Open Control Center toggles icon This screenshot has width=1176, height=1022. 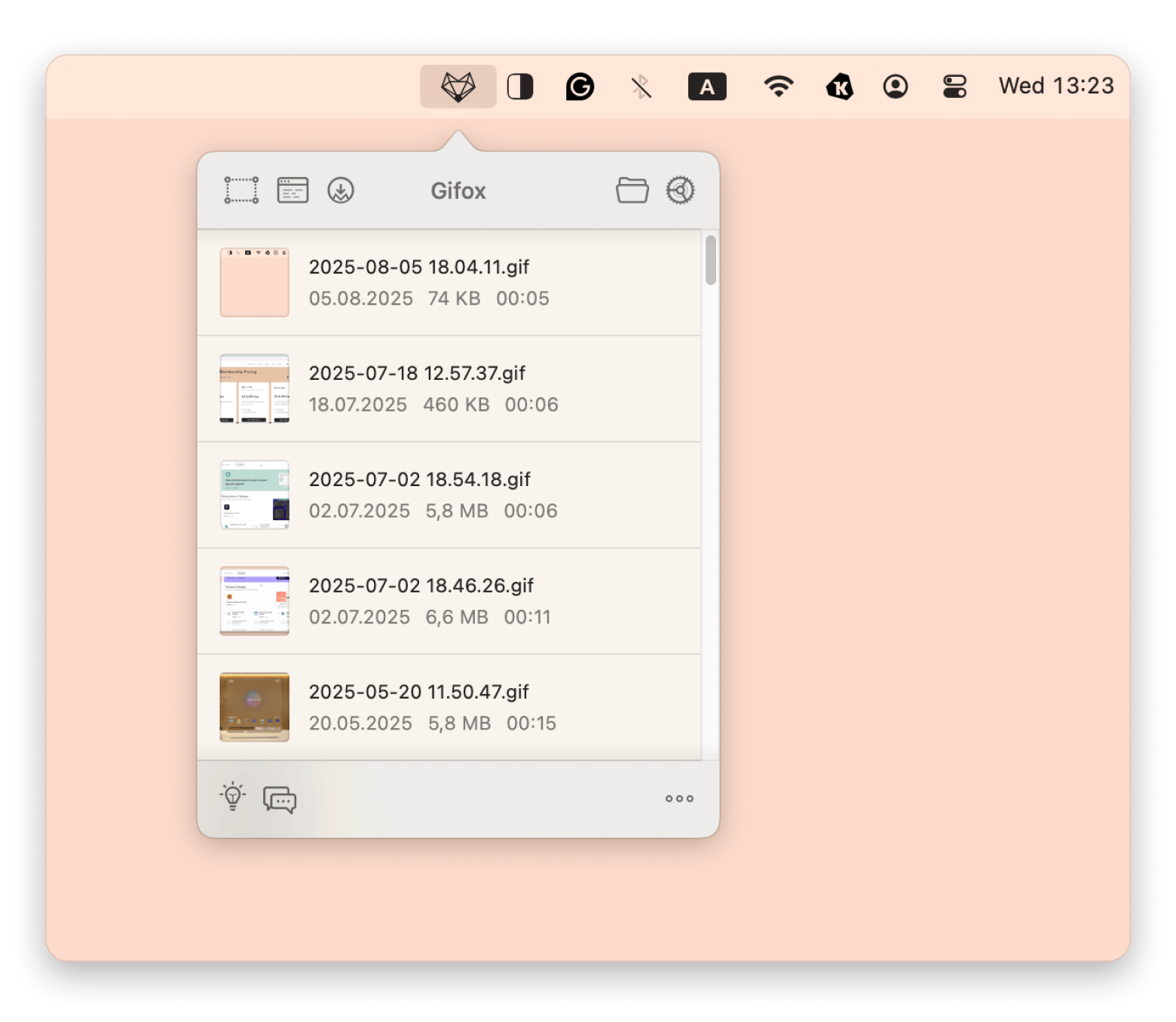pos(954,87)
